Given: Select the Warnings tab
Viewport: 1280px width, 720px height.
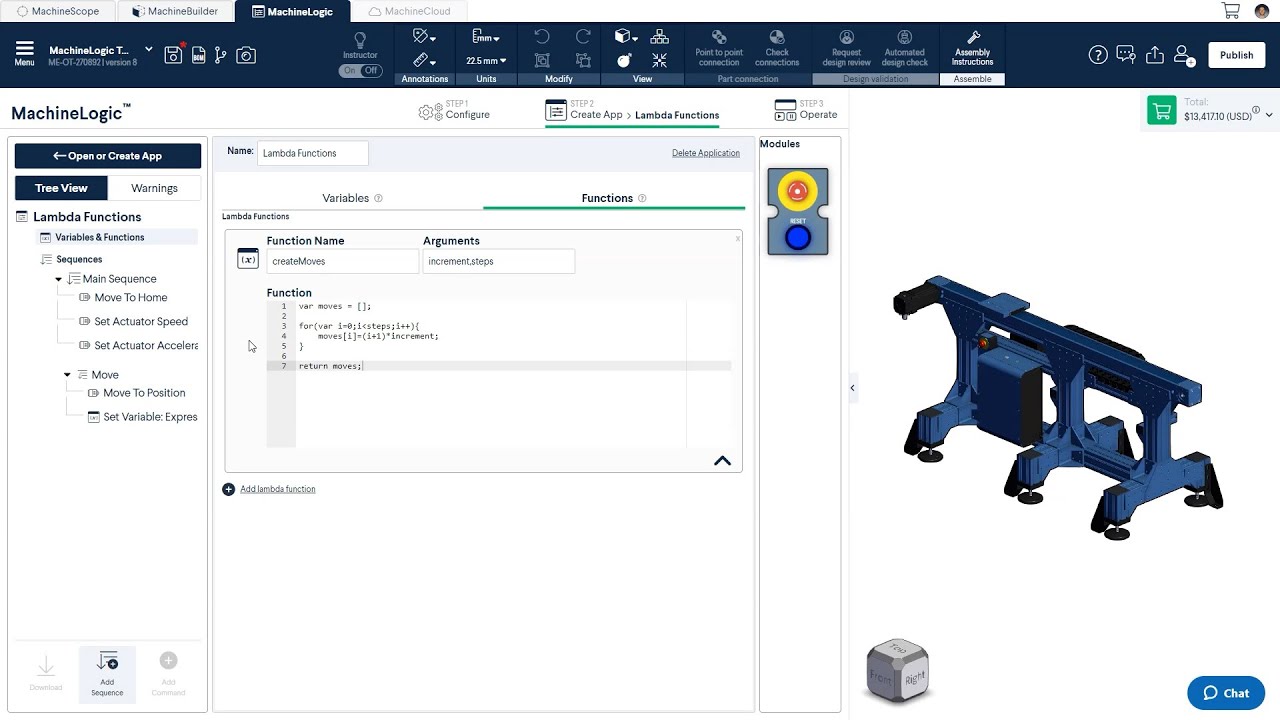Looking at the screenshot, I should point(154,188).
